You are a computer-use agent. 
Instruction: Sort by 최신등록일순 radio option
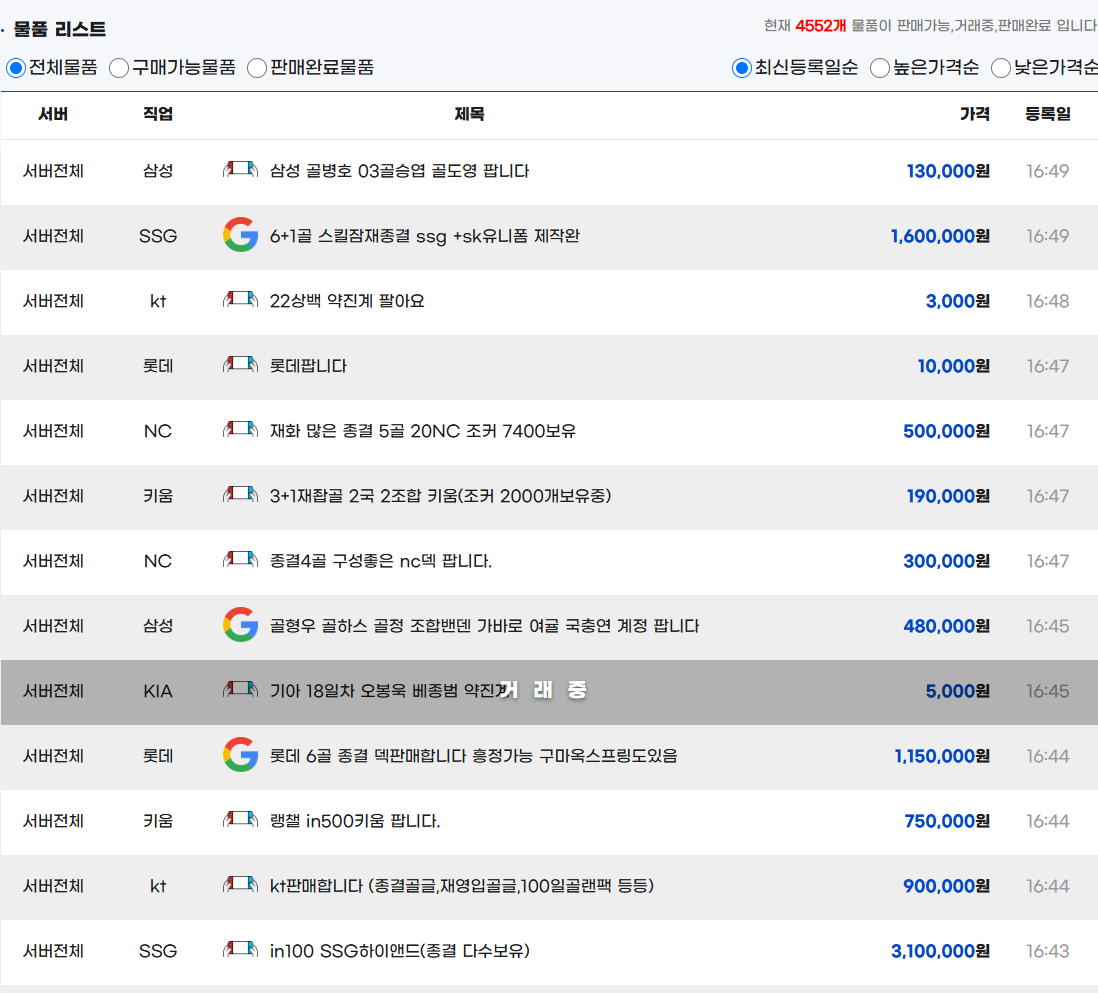(742, 68)
